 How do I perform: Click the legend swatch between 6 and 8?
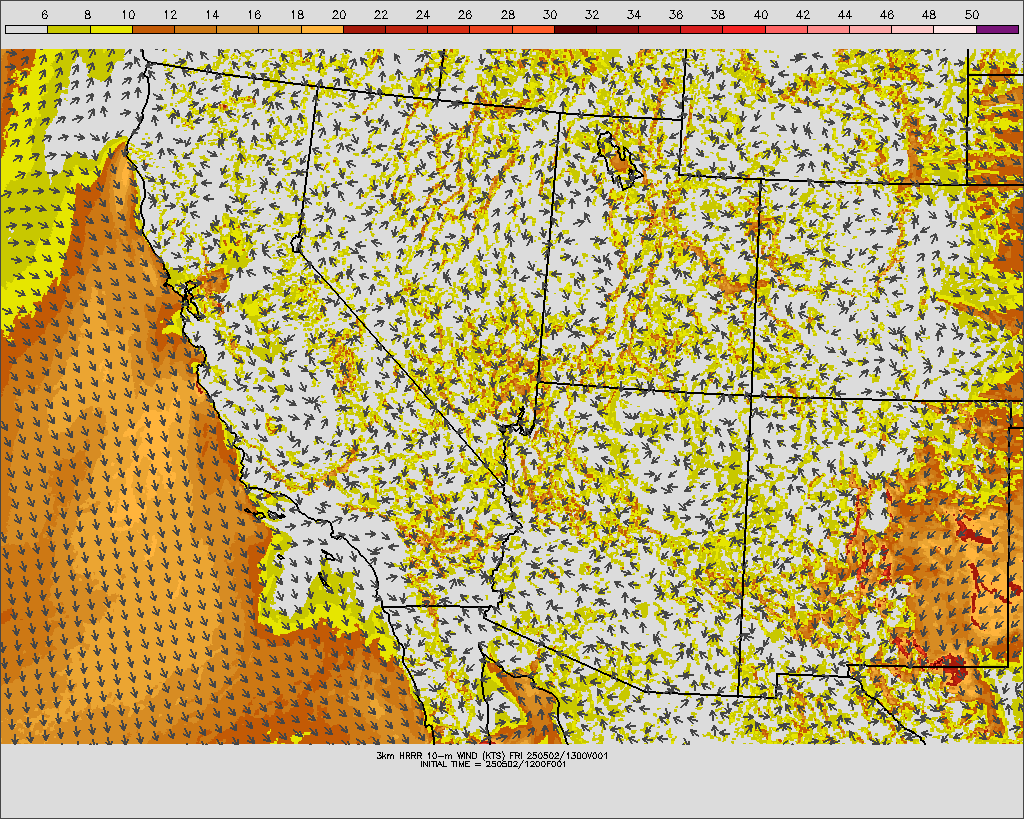[69, 29]
